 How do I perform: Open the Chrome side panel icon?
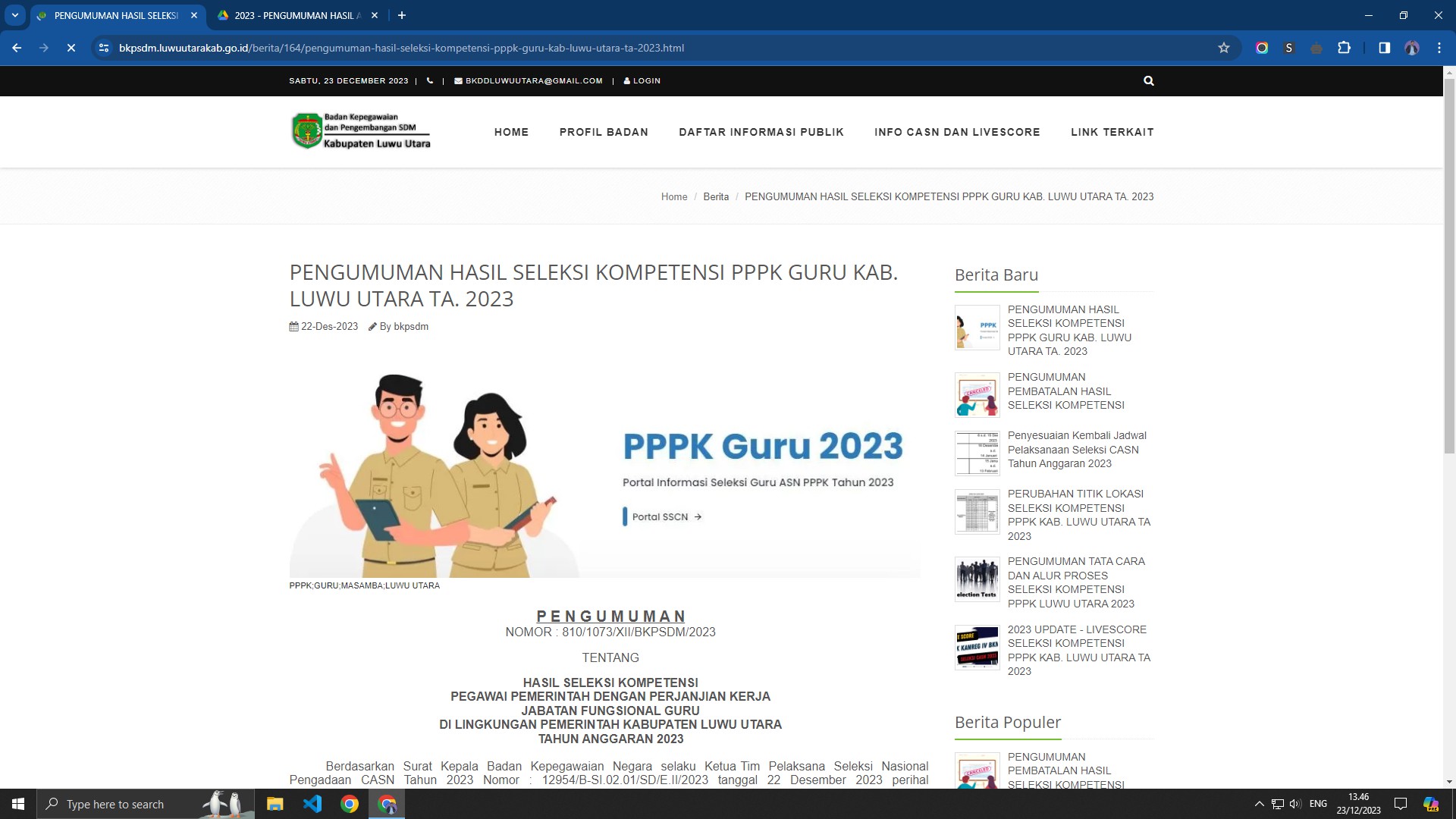click(1385, 48)
